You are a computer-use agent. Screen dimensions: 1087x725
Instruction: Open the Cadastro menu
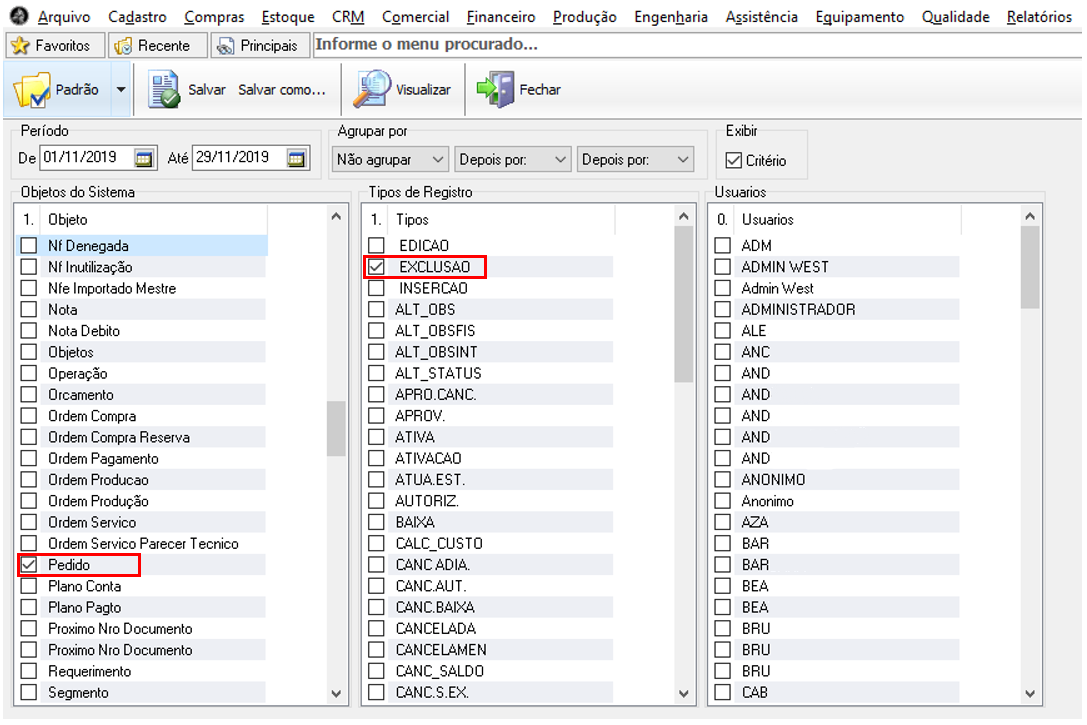coord(137,17)
